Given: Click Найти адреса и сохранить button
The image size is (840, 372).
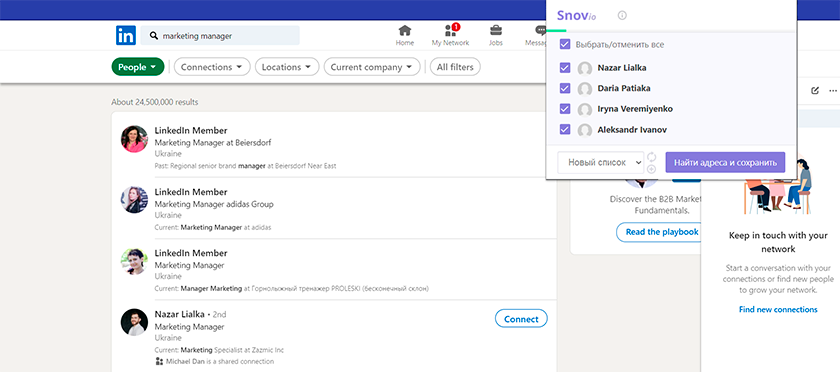Looking at the screenshot, I should pos(725,162).
